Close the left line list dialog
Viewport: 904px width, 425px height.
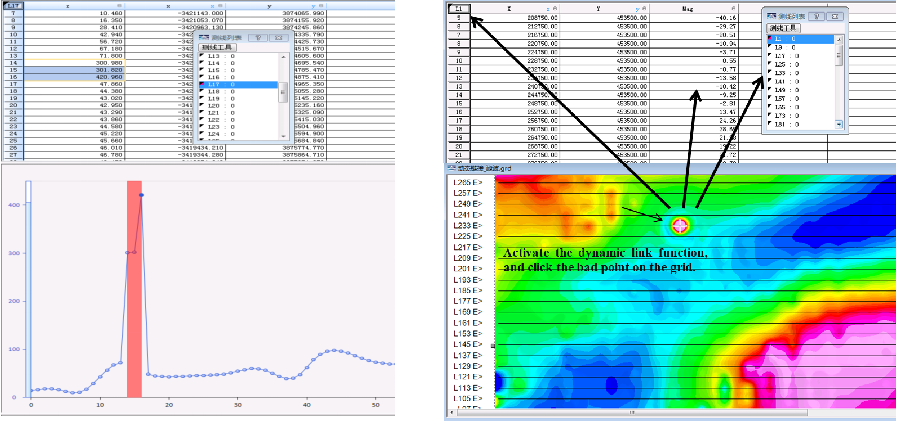coord(278,37)
